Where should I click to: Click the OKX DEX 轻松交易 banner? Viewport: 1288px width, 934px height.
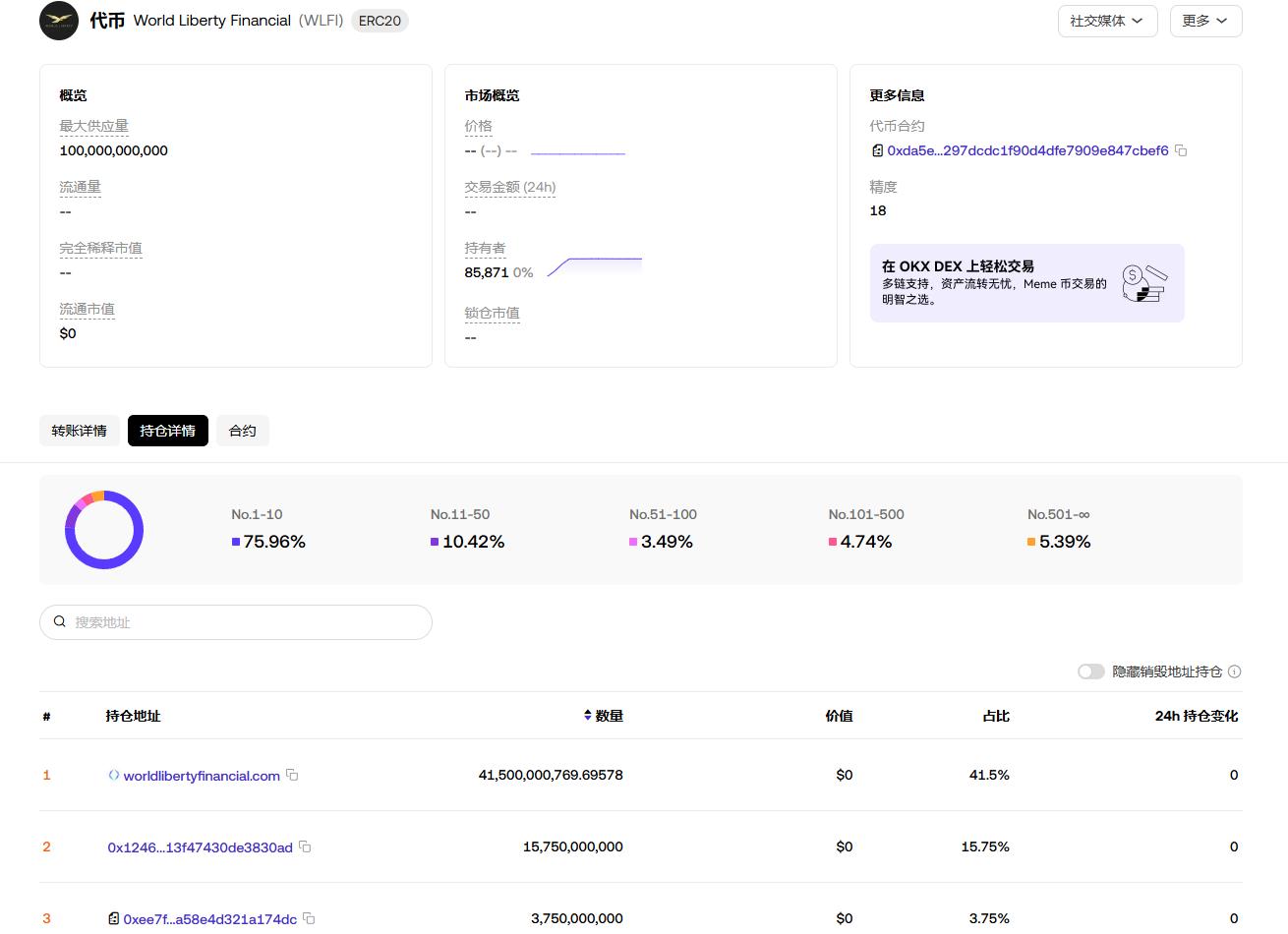(x=1027, y=283)
